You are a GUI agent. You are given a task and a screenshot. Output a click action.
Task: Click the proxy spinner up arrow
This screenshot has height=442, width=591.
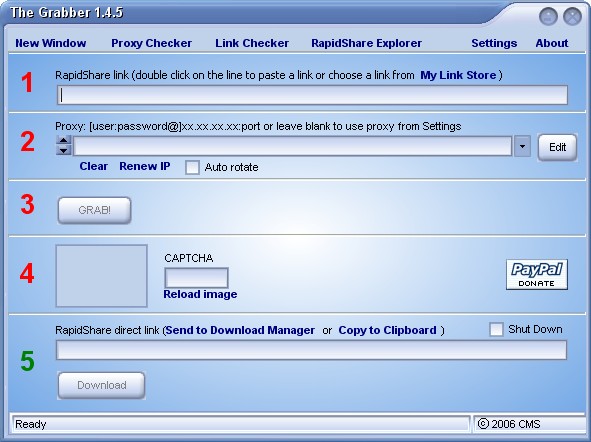63,140
